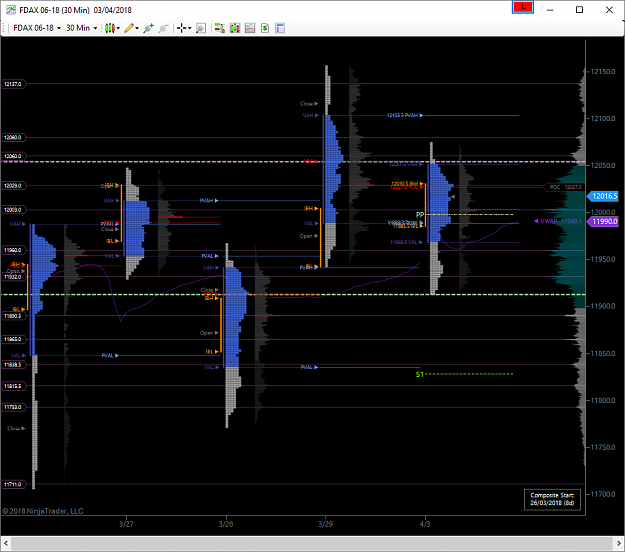Click the red L link button
The height and width of the screenshot is (552, 625).
click(x=523, y=8)
